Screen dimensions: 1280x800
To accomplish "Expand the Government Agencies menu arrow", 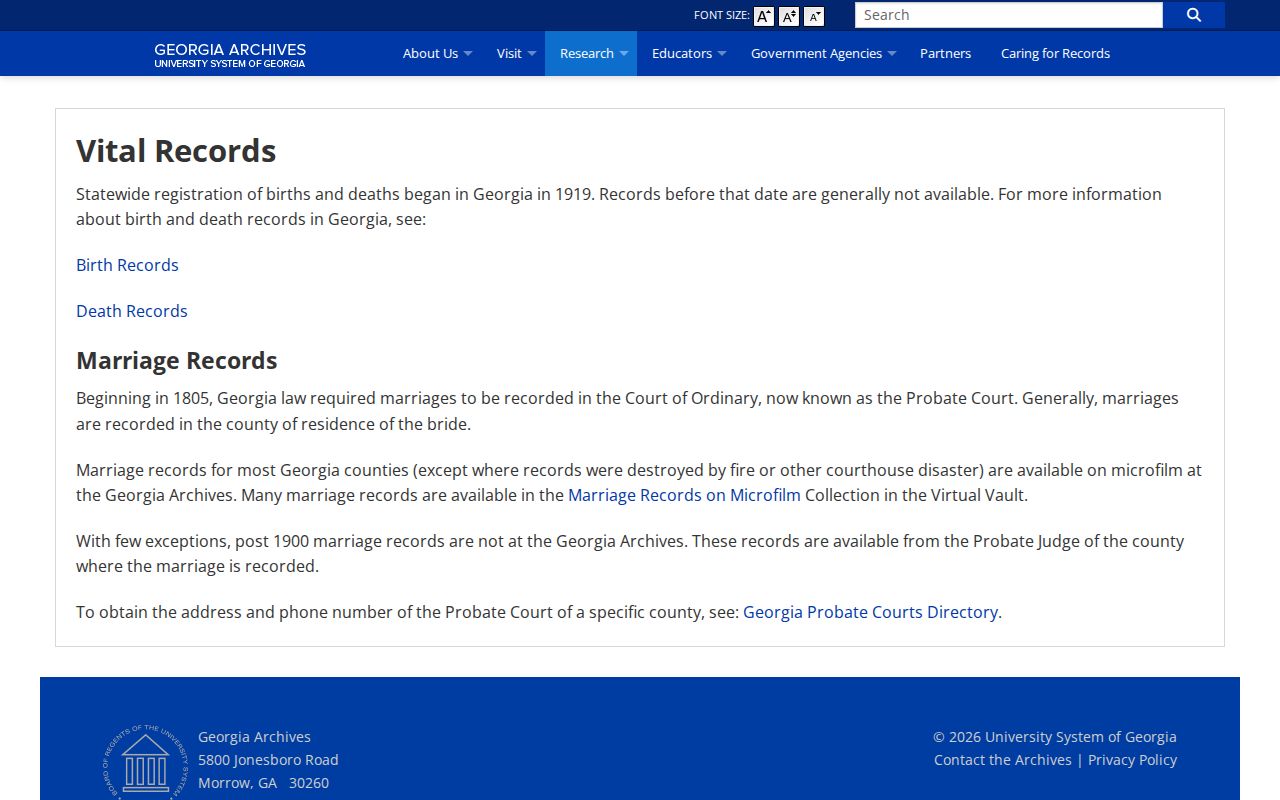I will coord(892,54).
